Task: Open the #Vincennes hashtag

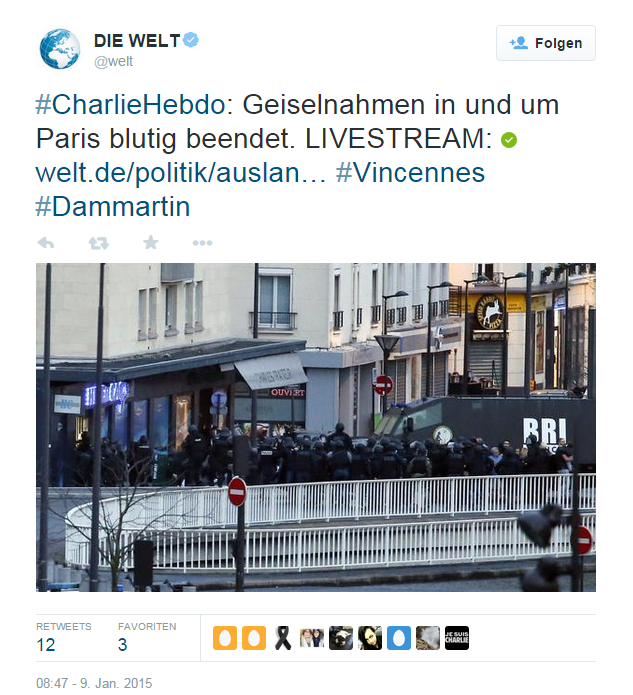Action: pyautogui.click(x=410, y=172)
